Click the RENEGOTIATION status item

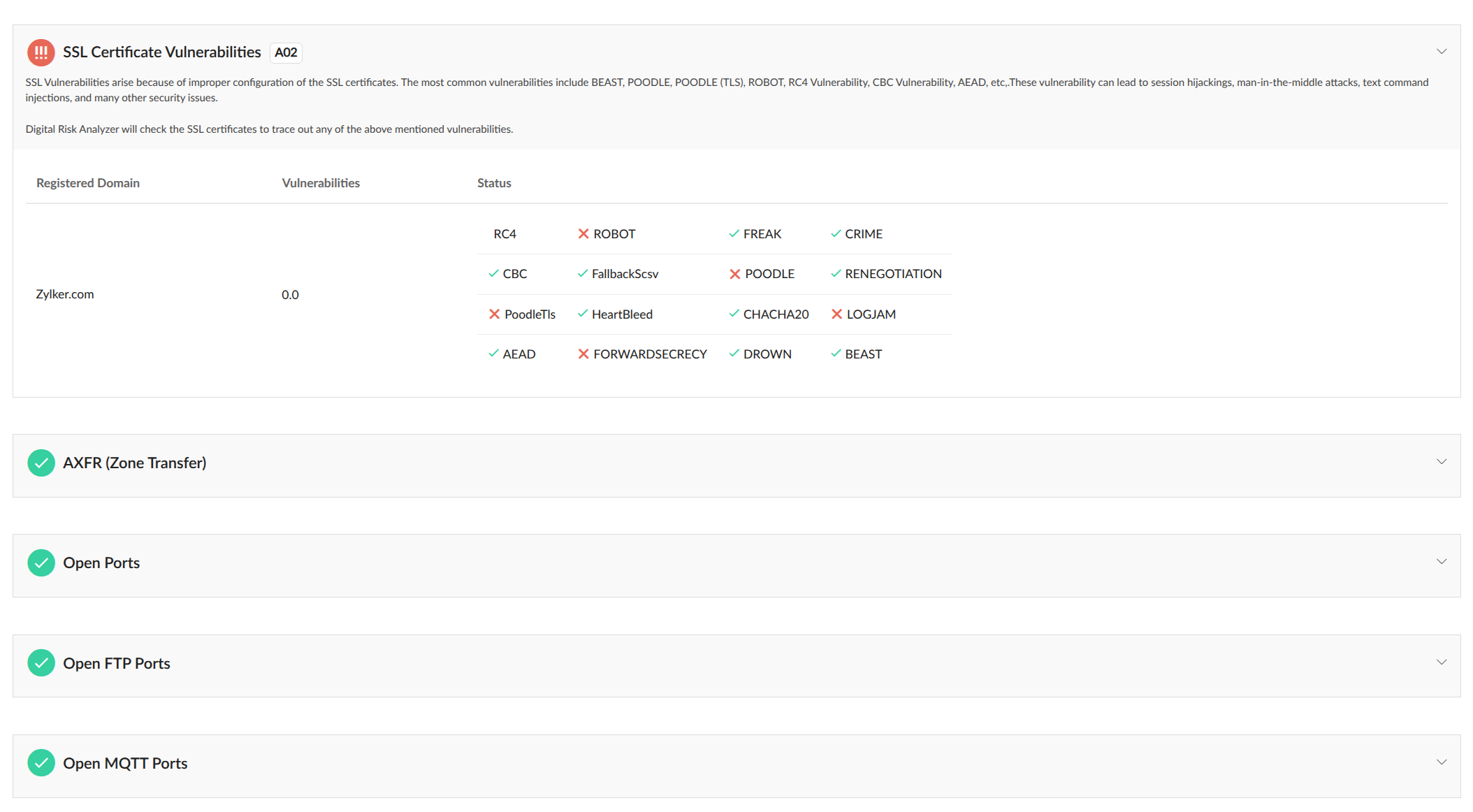tap(892, 274)
